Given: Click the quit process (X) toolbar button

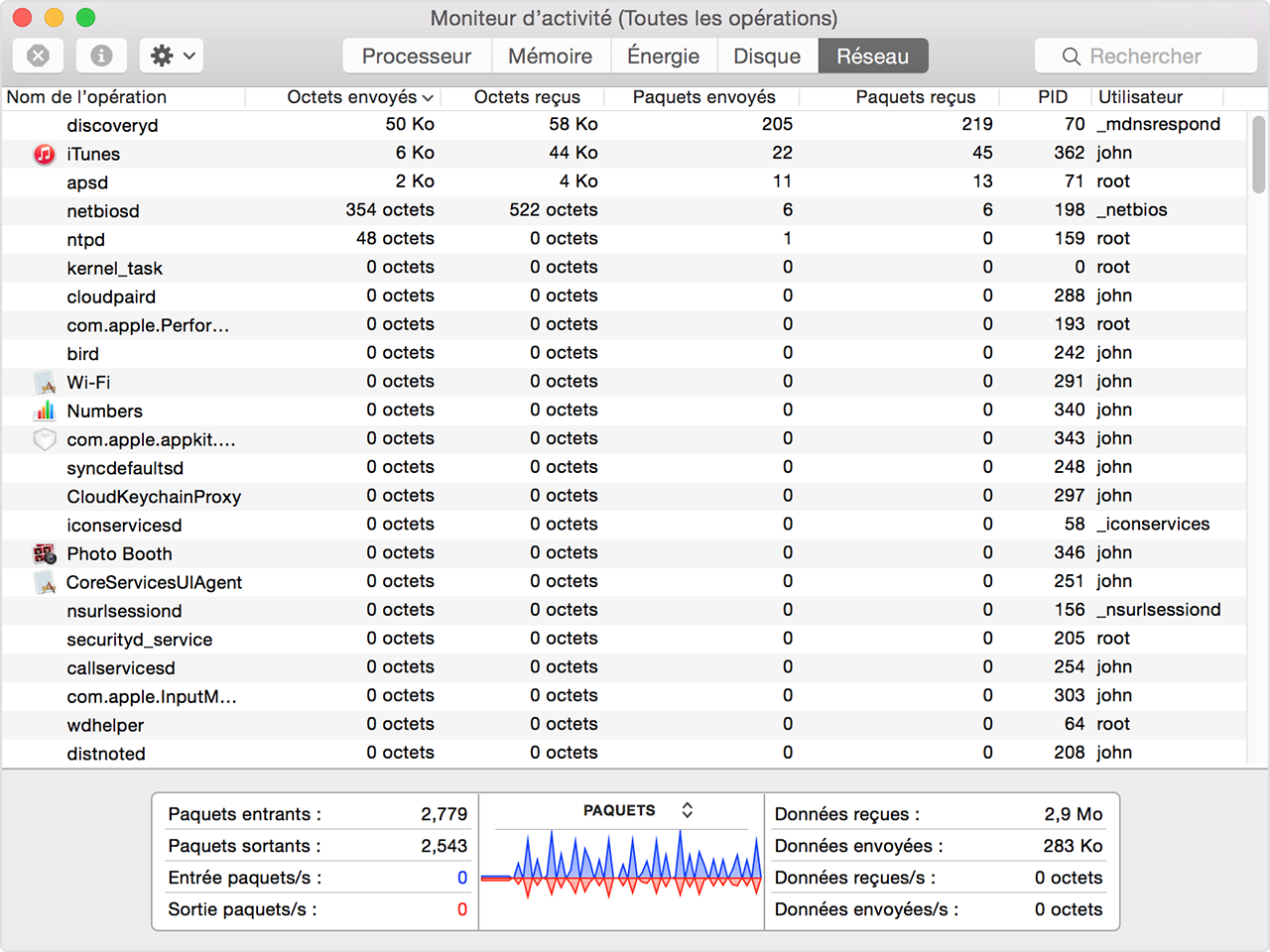Looking at the screenshot, I should pos(38,56).
